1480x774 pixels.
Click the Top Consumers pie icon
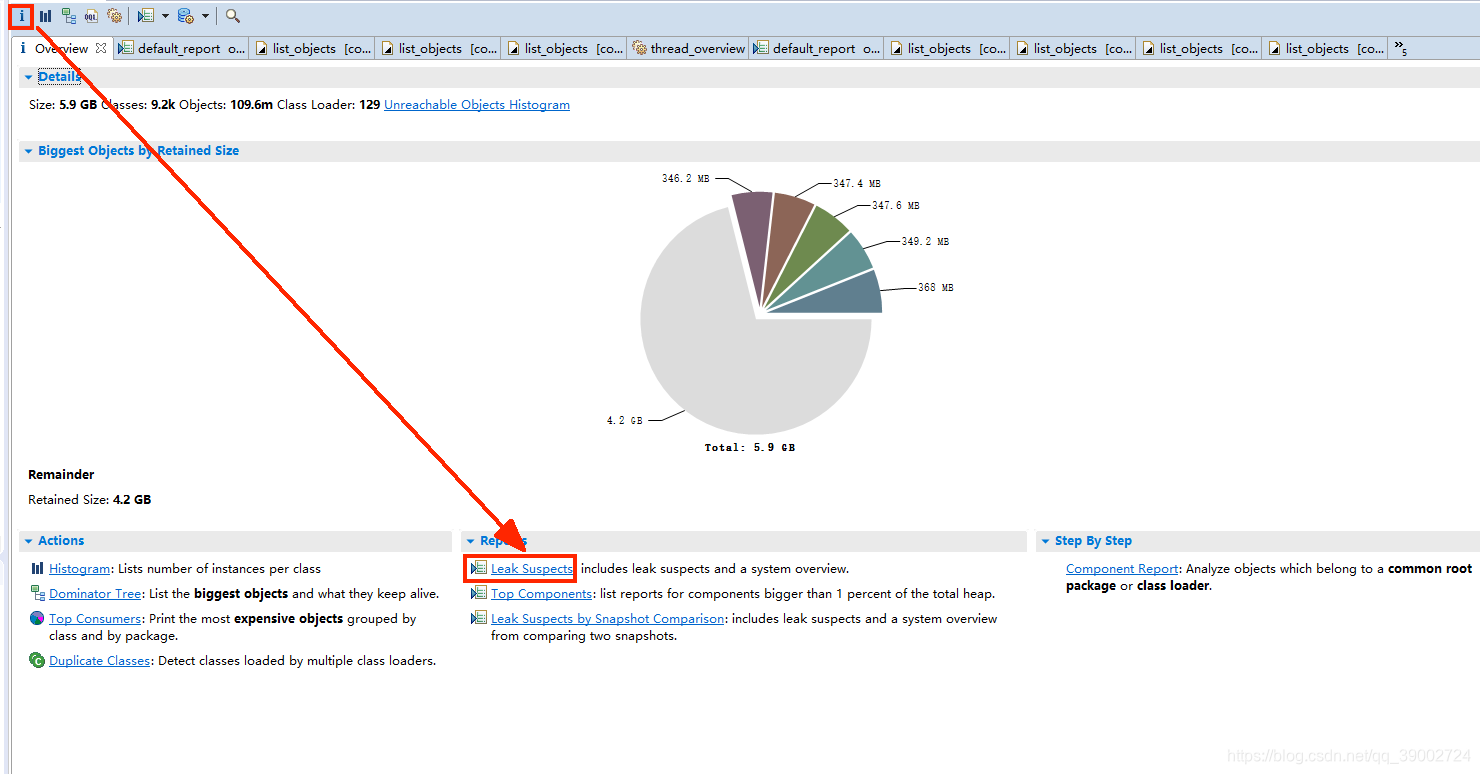(x=37, y=618)
